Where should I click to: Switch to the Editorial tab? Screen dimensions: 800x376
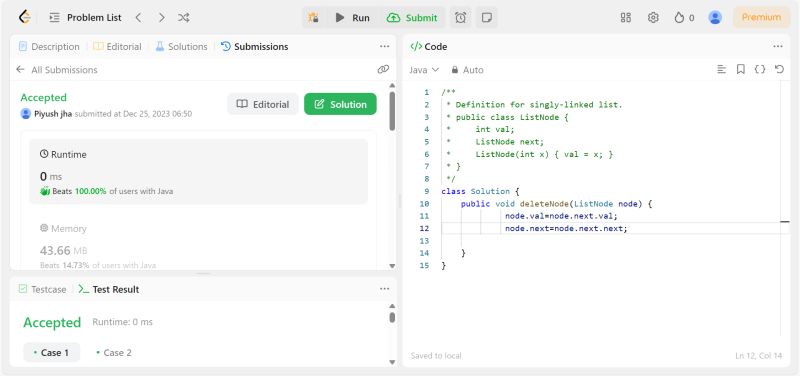coord(117,46)
